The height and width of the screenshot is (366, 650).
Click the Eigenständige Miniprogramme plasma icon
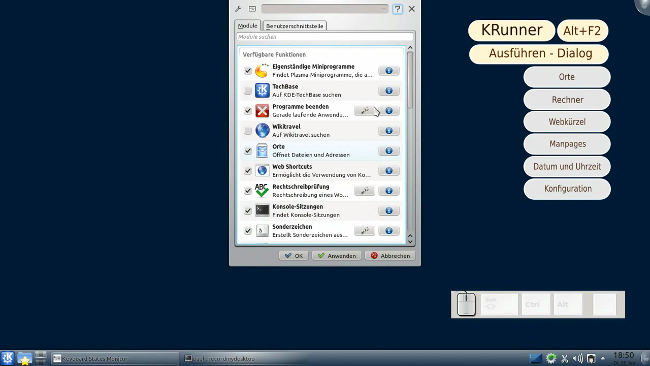[x=262, y=71]
